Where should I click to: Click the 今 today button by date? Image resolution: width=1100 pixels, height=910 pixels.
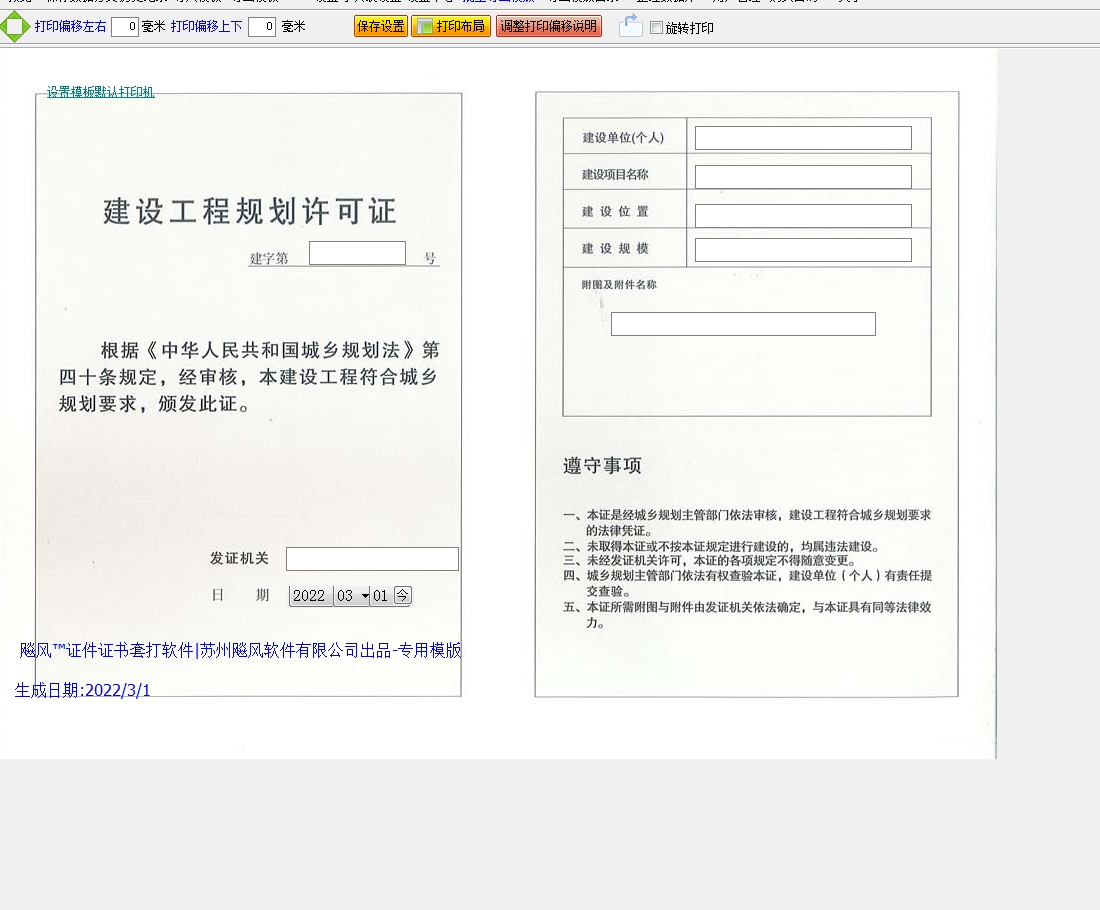pos(402,595)
